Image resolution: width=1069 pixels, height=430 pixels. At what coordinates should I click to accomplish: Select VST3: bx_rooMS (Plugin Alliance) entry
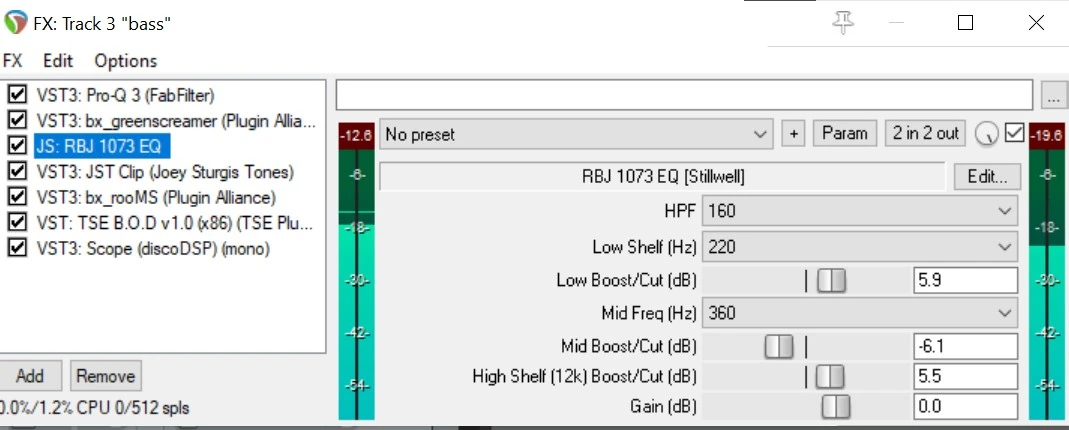156,198
